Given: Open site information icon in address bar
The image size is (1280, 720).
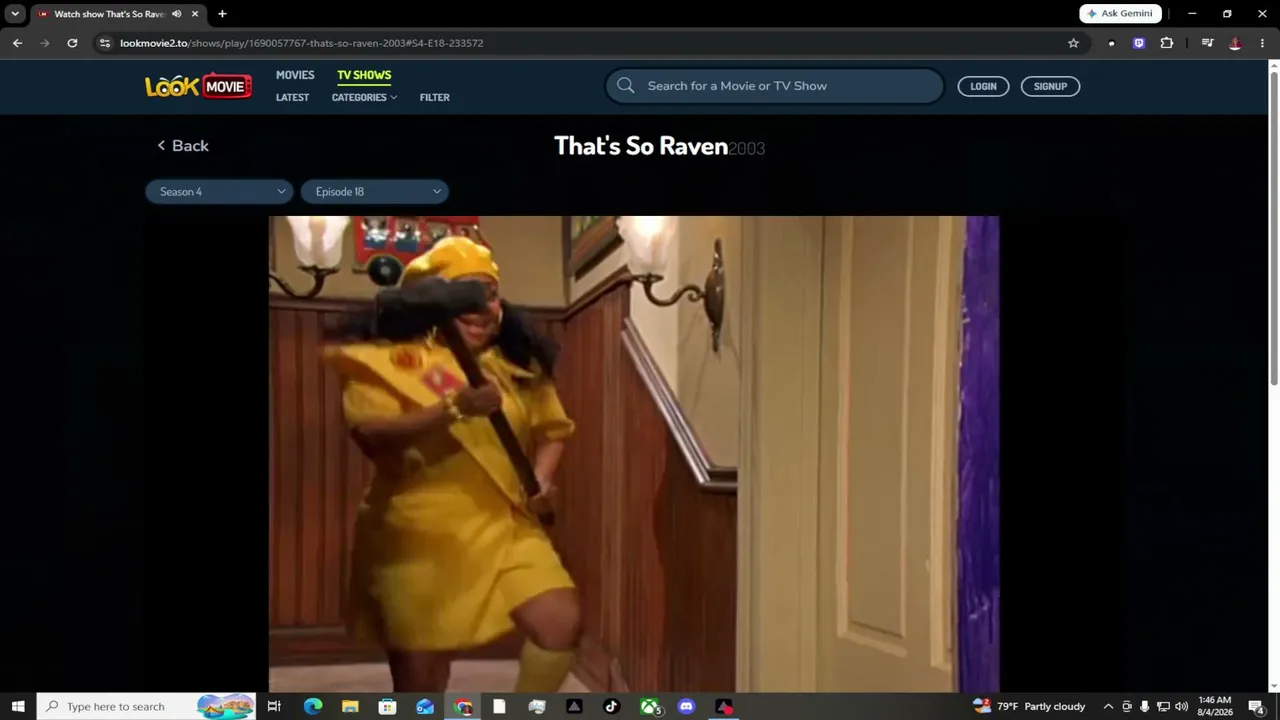Looking at the screenshot, I should pyautogui.click(x=105, y=43).
